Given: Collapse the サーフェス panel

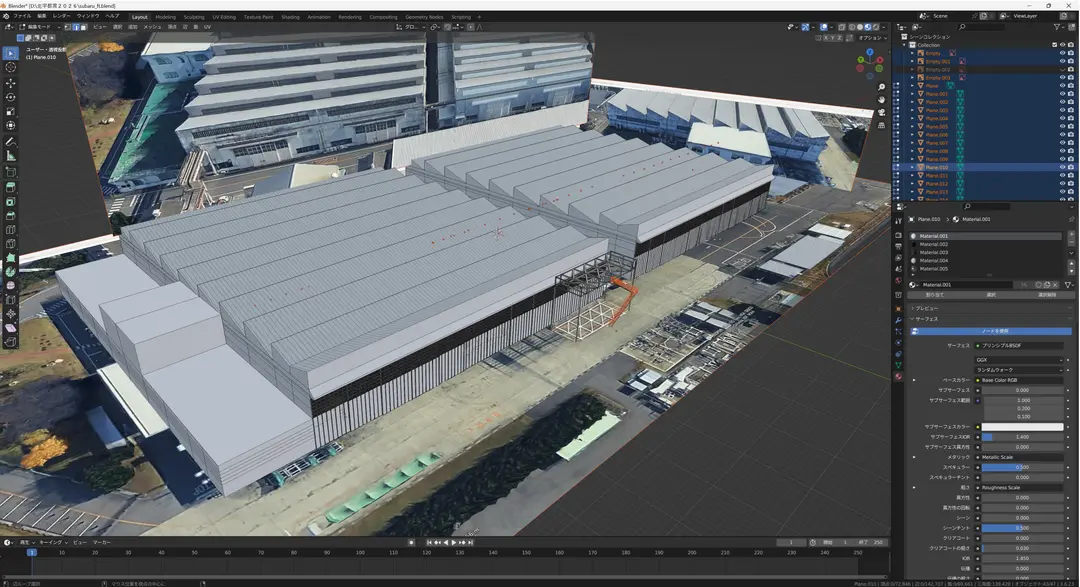Looking at the screenshot, I should pos(927,319).
